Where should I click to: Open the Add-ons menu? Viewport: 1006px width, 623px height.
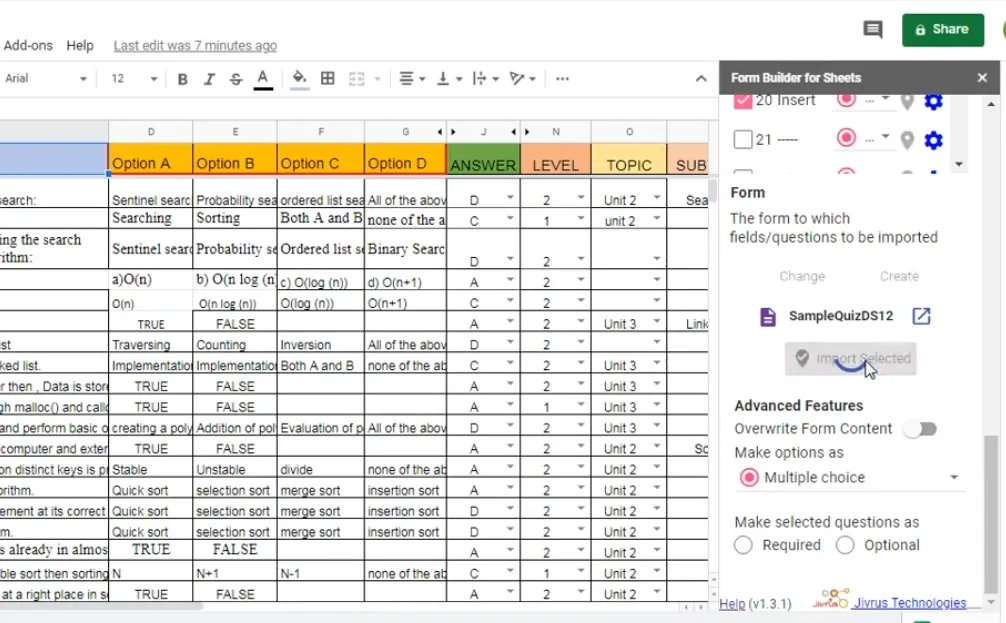[28, 45]
